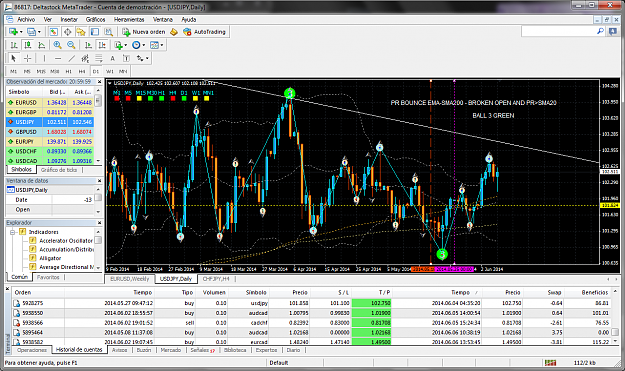625x371 pixels.
Task: Switch chart to candlestick type
Action: coord(28,45)
